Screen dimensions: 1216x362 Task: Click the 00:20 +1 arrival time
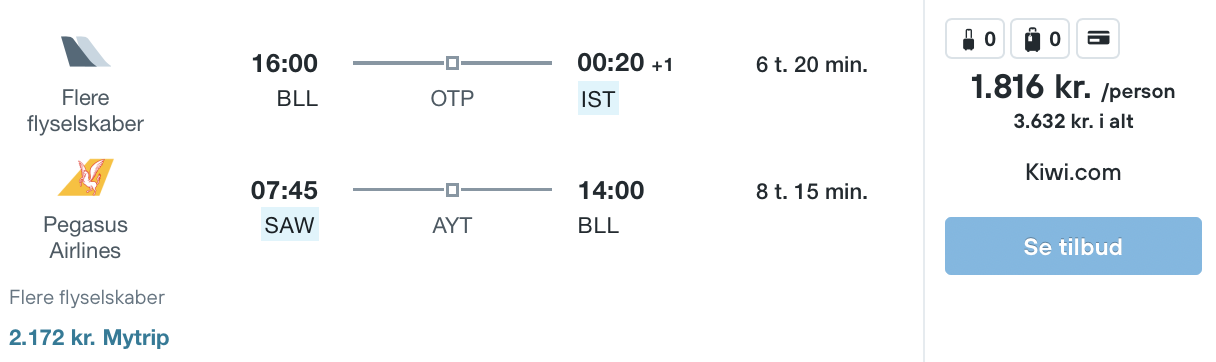tap(626, 63)
